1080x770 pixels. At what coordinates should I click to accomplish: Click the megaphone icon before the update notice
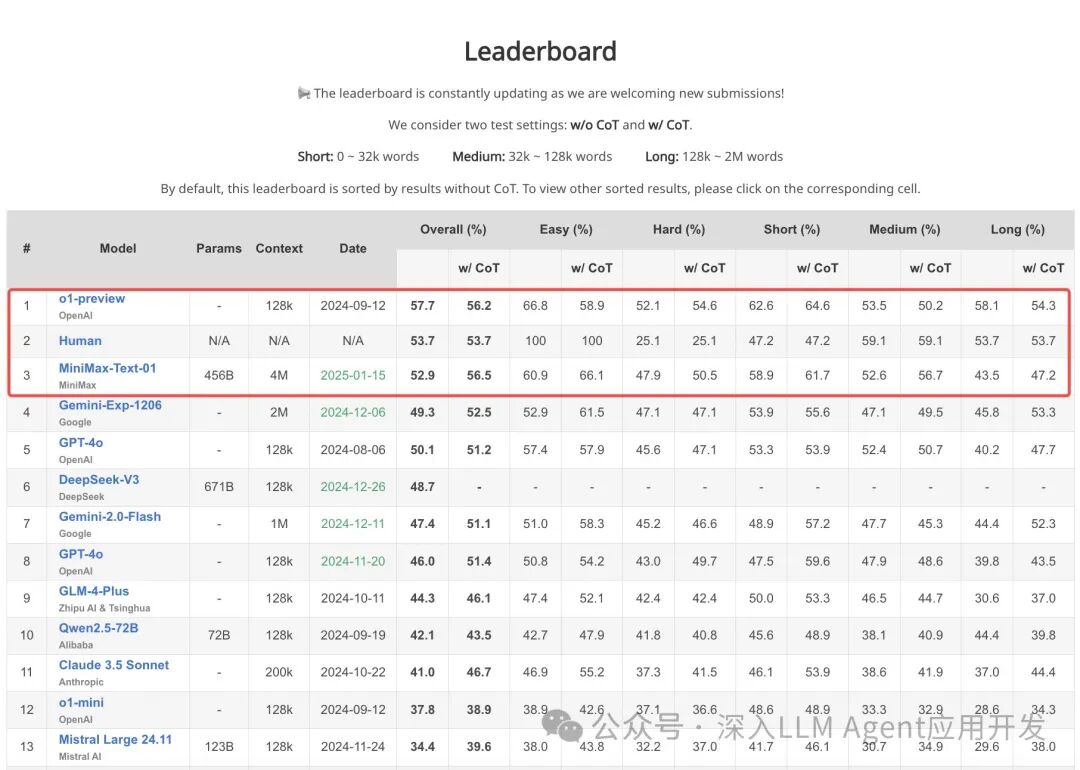coord(304,93)
